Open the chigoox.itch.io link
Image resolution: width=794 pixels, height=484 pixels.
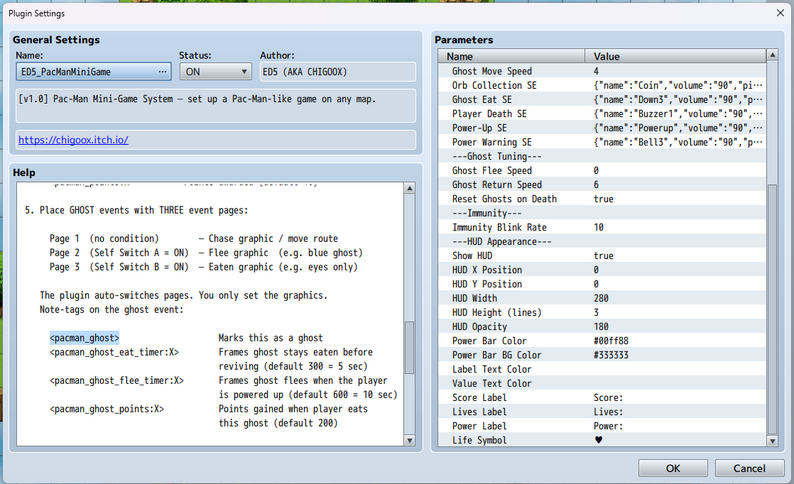click(73, 140)
